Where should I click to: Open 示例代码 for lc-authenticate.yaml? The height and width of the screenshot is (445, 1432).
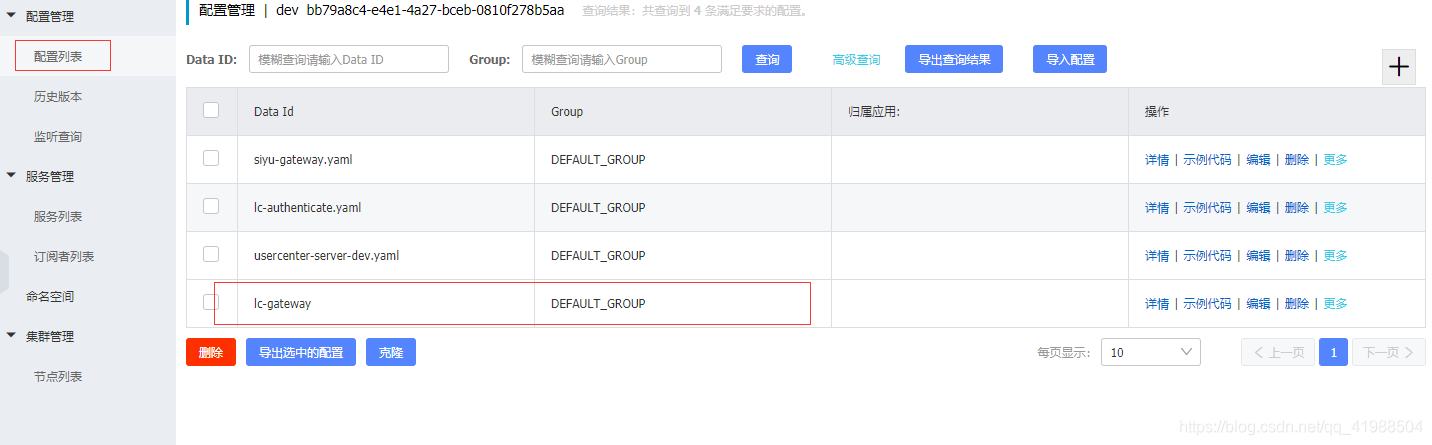tap(1207, 208)
